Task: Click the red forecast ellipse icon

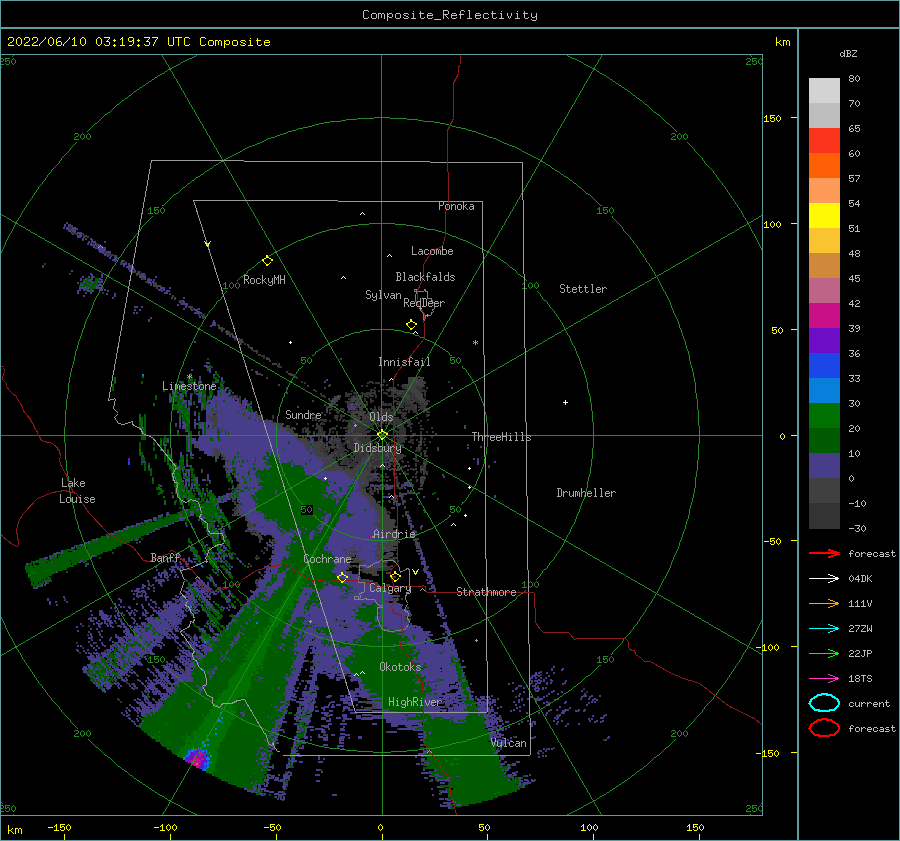Action: coord(824,728)
